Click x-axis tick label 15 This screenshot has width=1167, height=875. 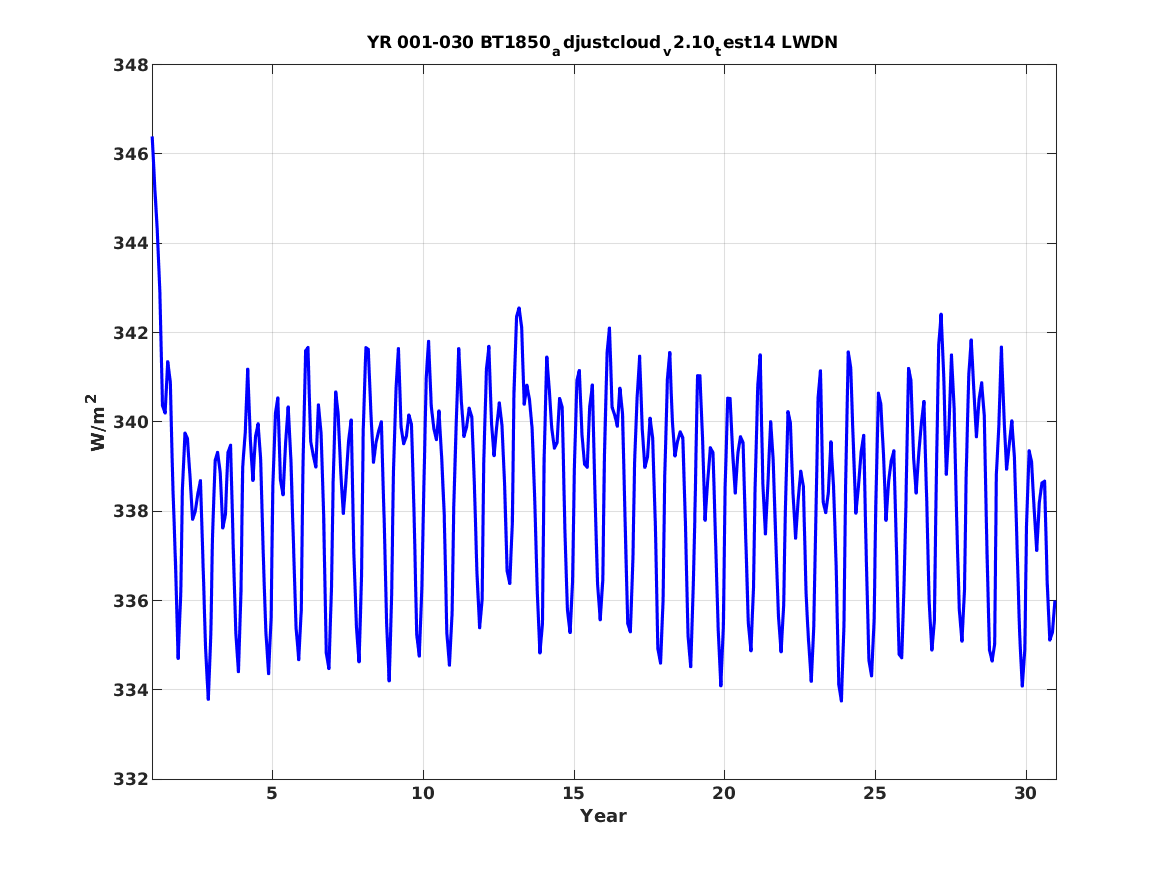pyautogui.click(x=574, y=794)
